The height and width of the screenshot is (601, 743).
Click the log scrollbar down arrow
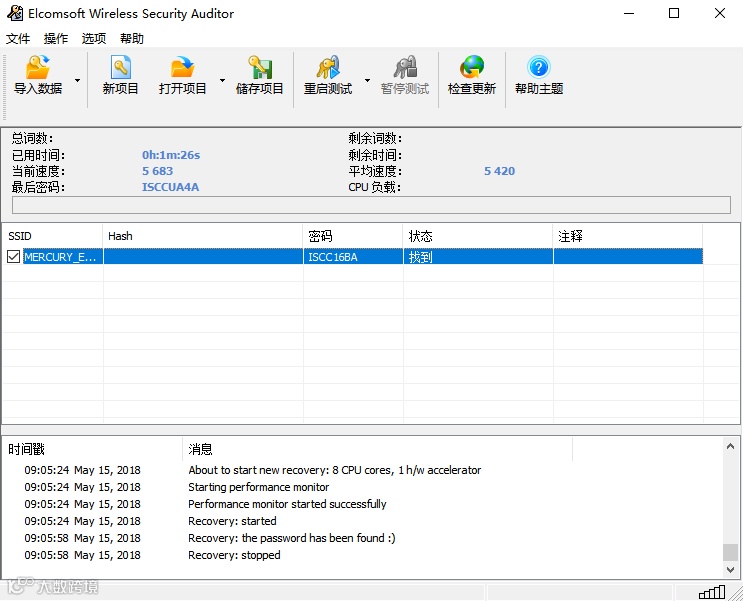(x=730, y=569)
